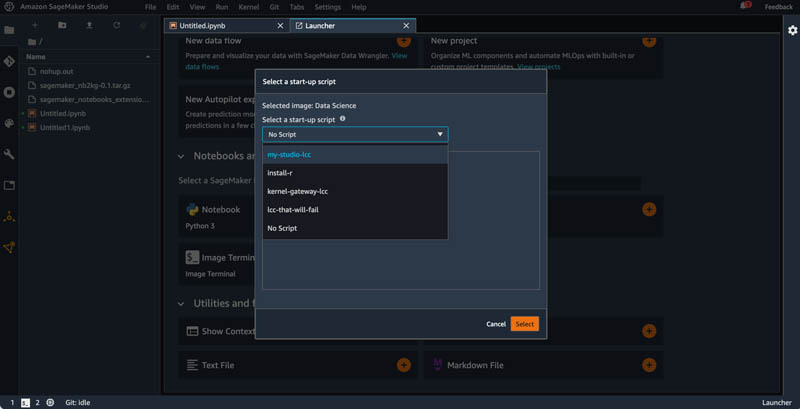Click the new folder toolbar icon
The height and width of the screenshot is (409, 800).
tap(62, 25)
